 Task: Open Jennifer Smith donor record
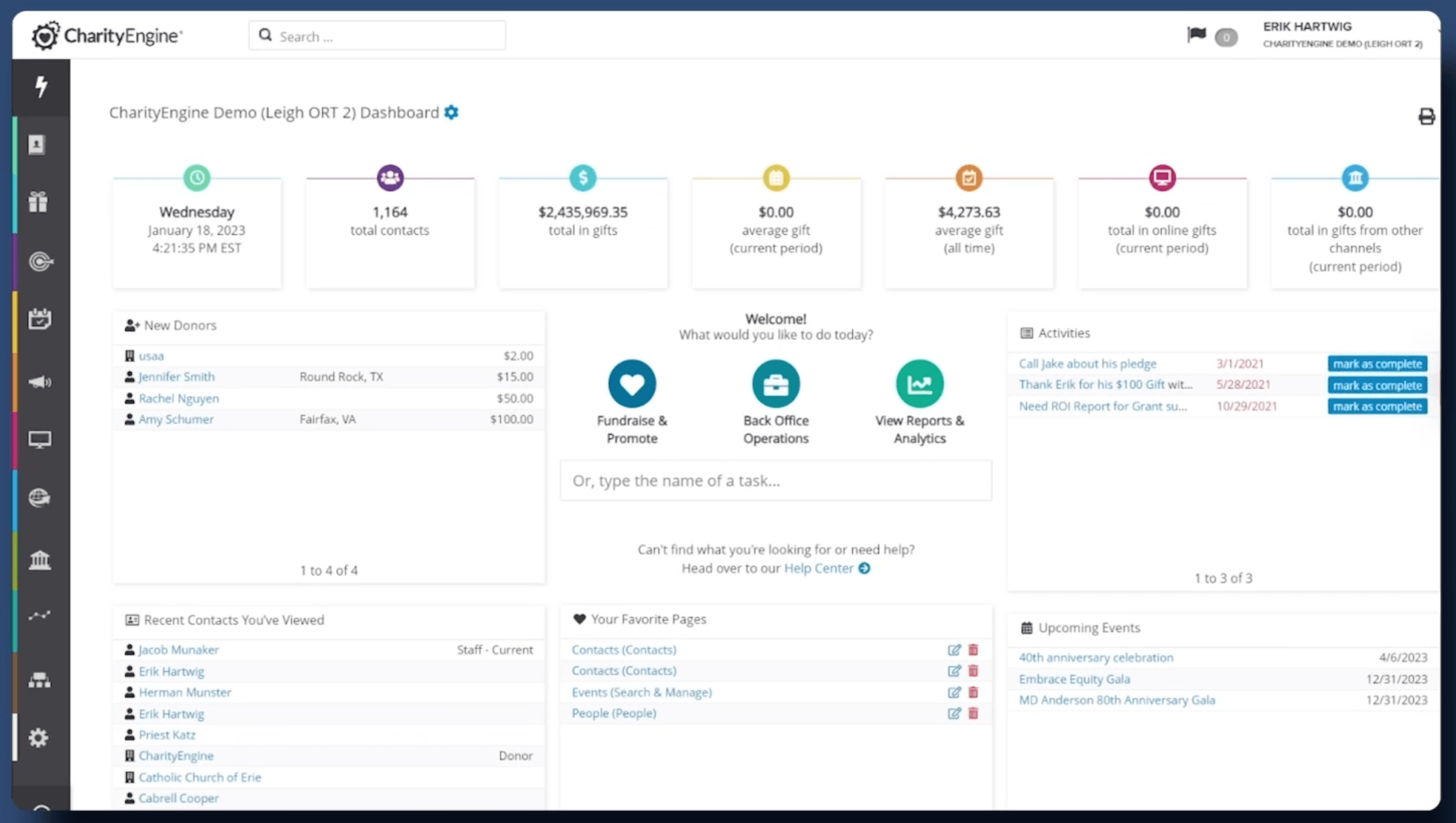coord(177,377)
